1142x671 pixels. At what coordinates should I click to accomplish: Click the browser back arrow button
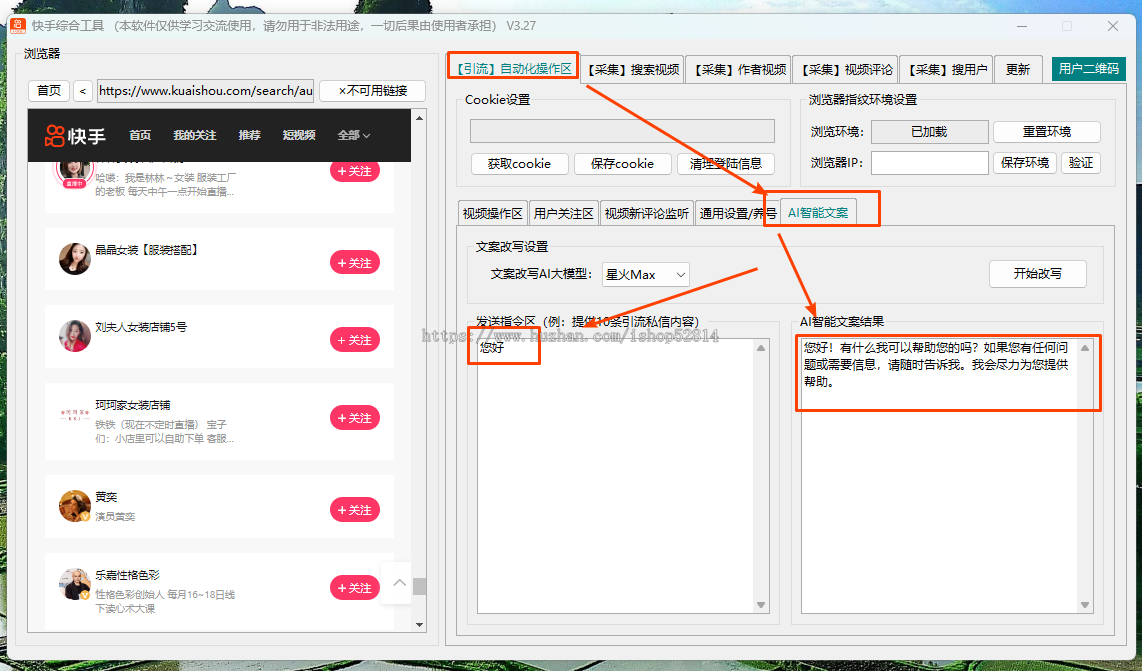click(82, 91)
